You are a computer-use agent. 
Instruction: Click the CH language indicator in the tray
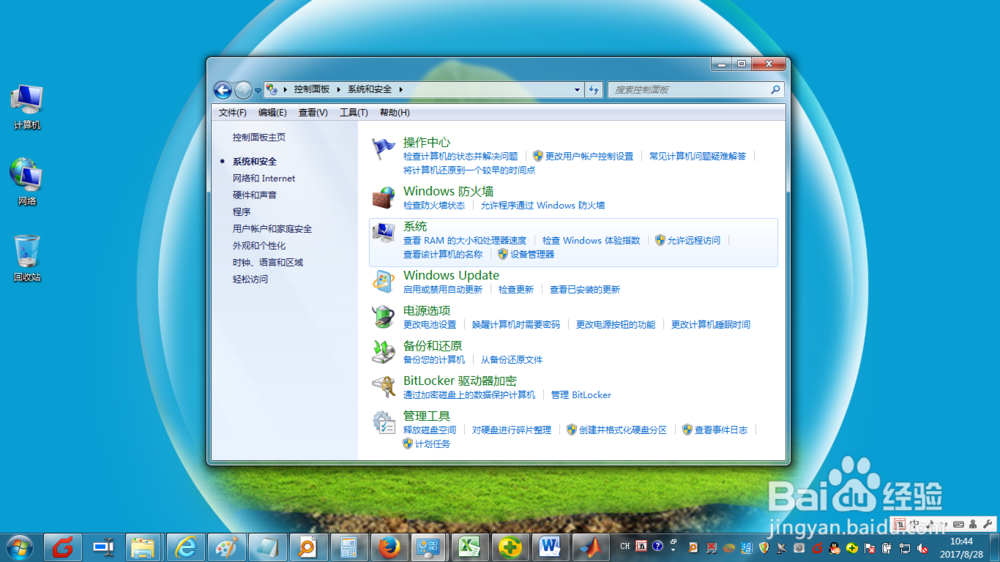tap(624, 547)
